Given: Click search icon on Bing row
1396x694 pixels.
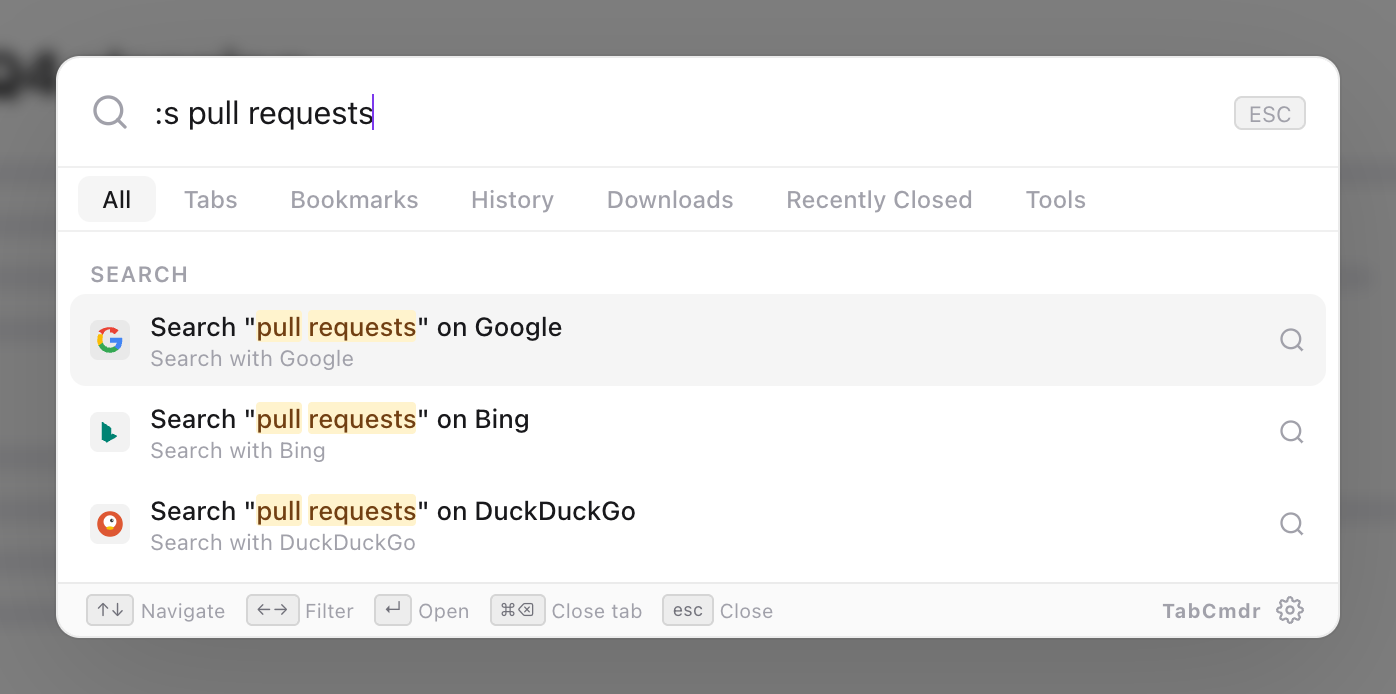Looking at the screenshot, I should [1292, 432].
